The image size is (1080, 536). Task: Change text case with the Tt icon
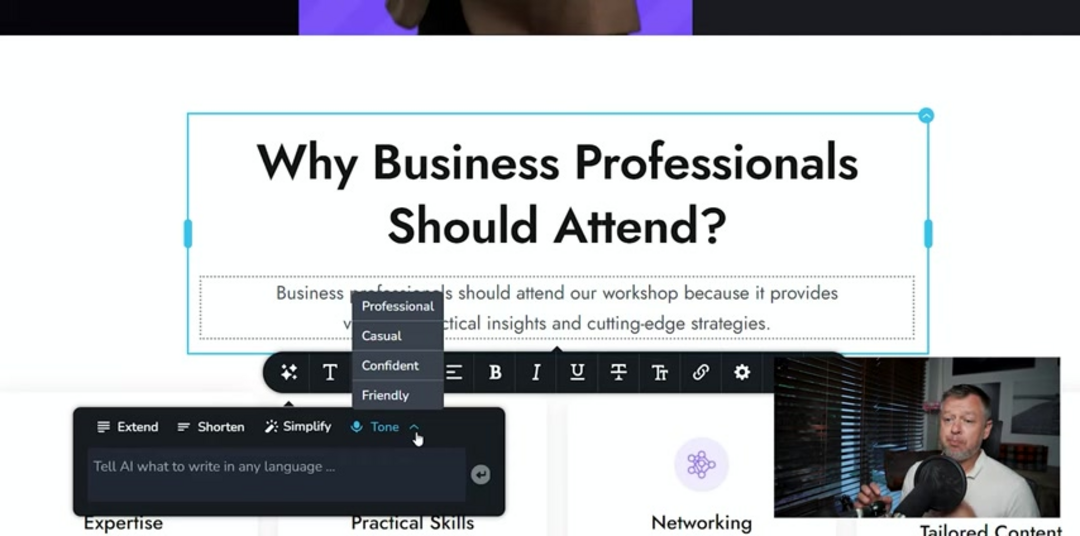click(x=660, y=372)
